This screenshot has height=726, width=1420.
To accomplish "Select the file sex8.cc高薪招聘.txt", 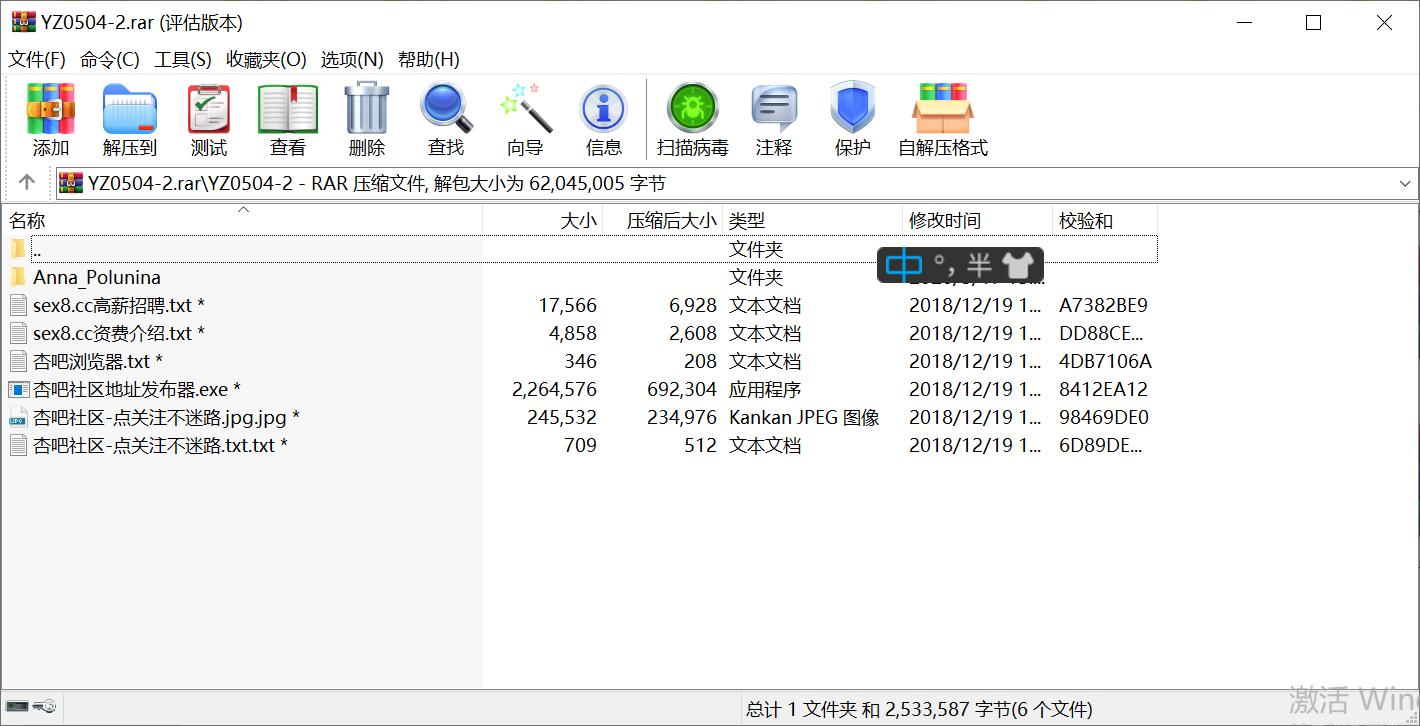I will click(x=119, y=305).
